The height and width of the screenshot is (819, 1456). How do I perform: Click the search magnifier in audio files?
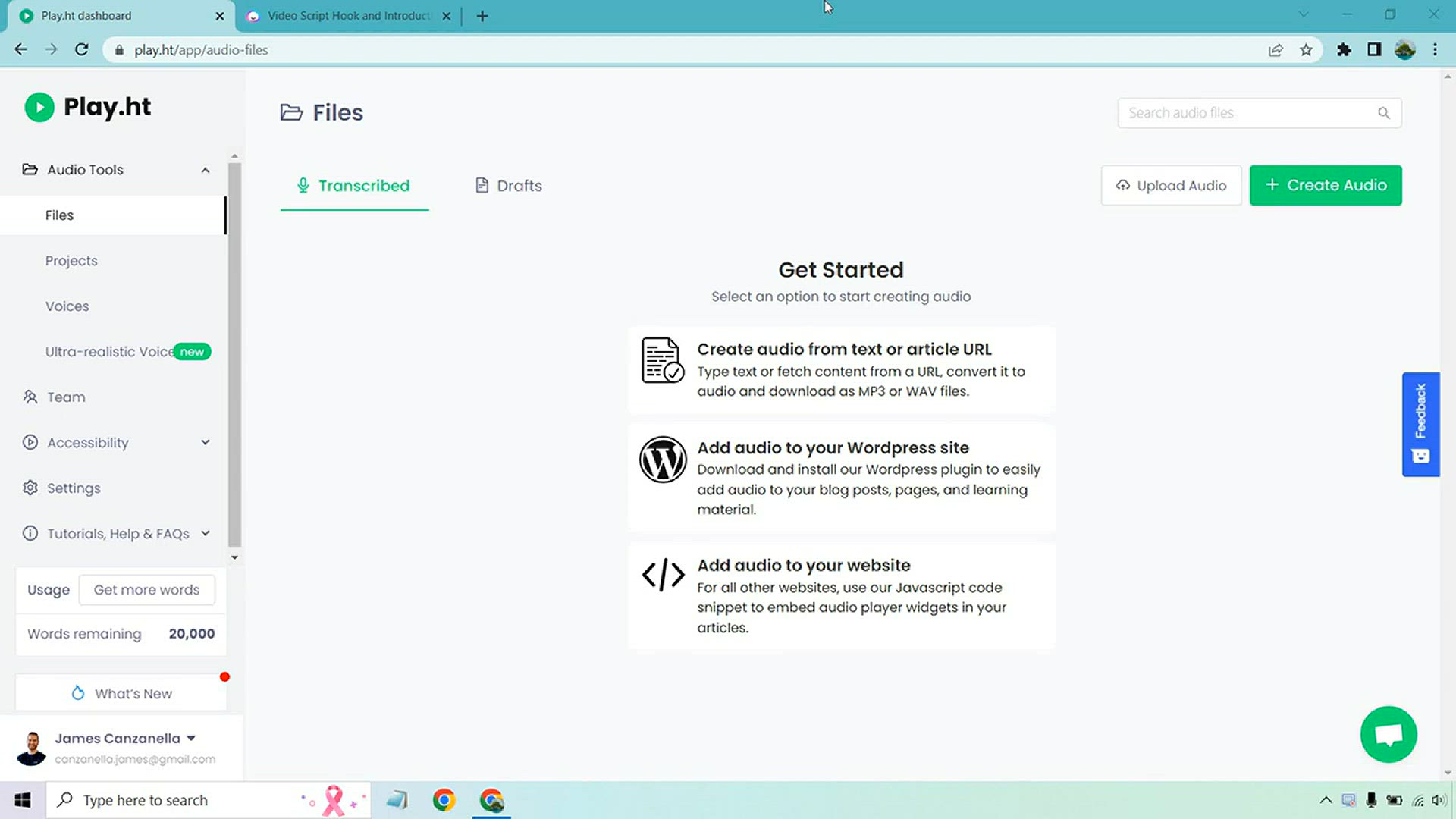coord(1384,113)
